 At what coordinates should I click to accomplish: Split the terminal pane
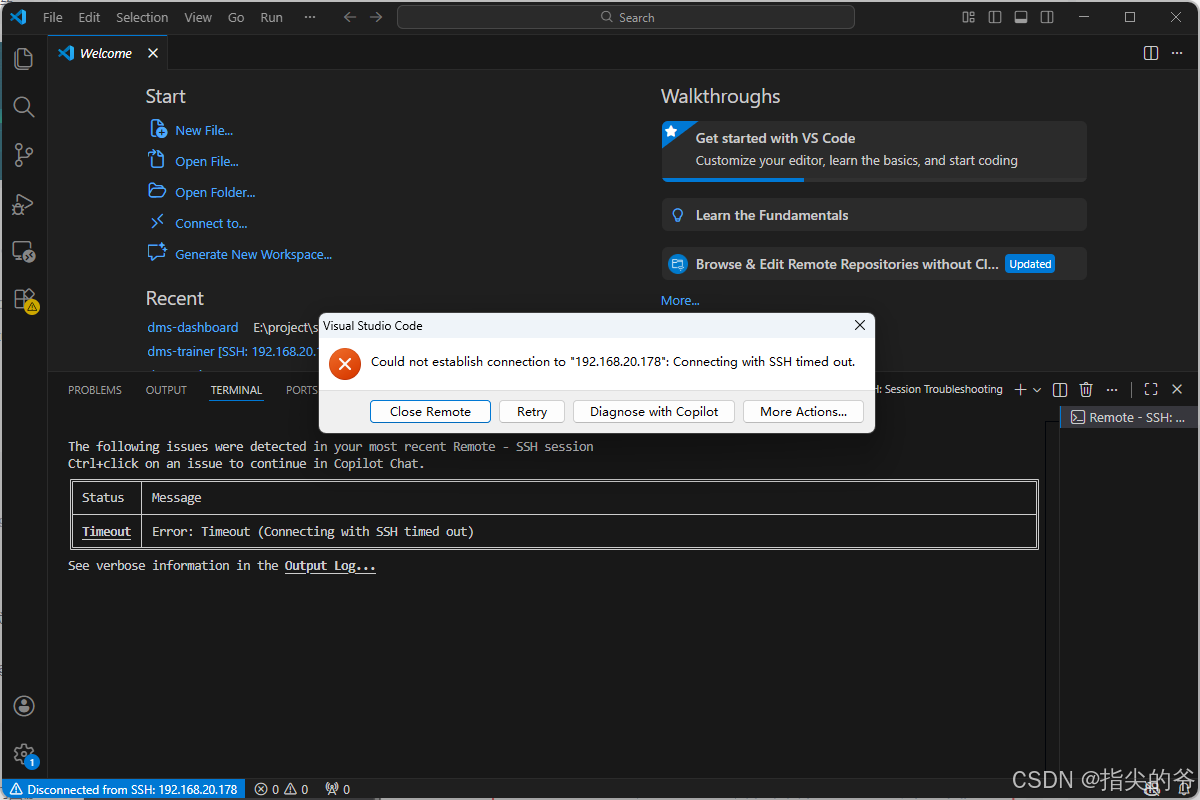[x=1060, y=389]
